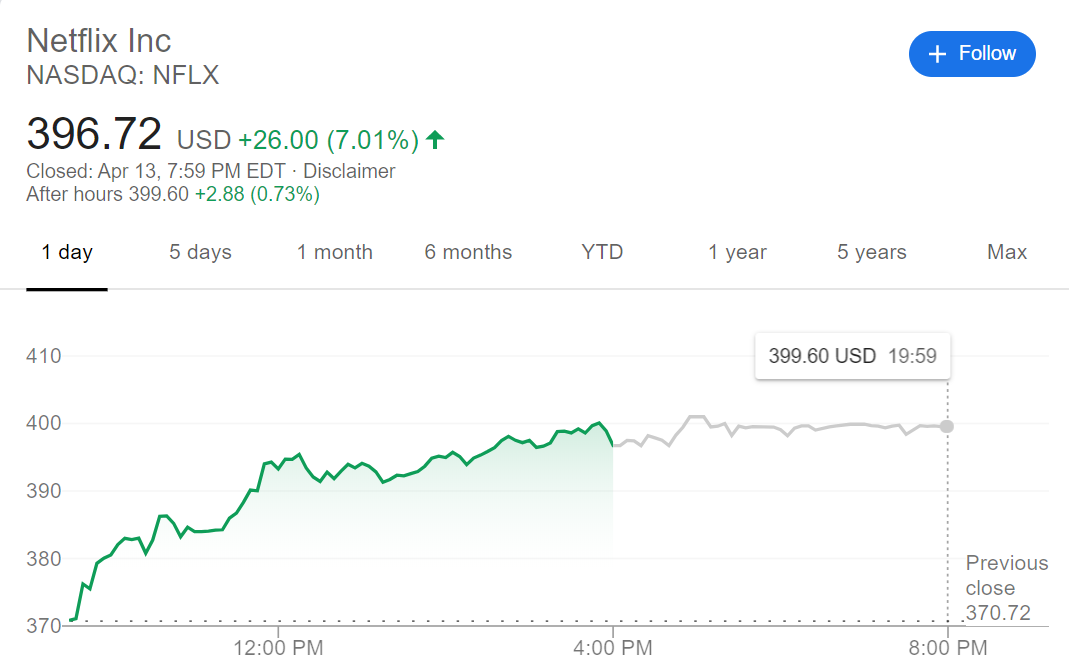Image resolution: width=1069 pixels, height=671 pixels.
Task: Click the 12:00 PM axis label
Action: click(x=278, y=647)
